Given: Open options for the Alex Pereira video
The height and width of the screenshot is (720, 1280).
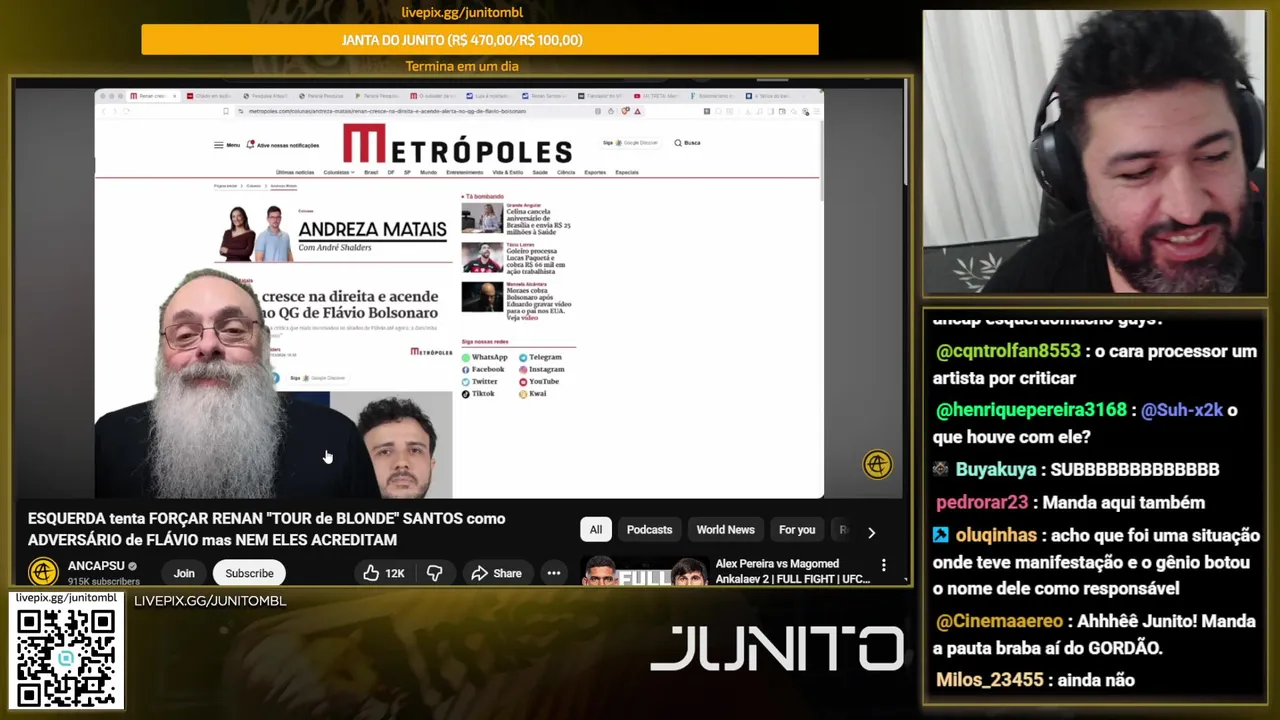Looking at the screenshot, I should (883, 565).
